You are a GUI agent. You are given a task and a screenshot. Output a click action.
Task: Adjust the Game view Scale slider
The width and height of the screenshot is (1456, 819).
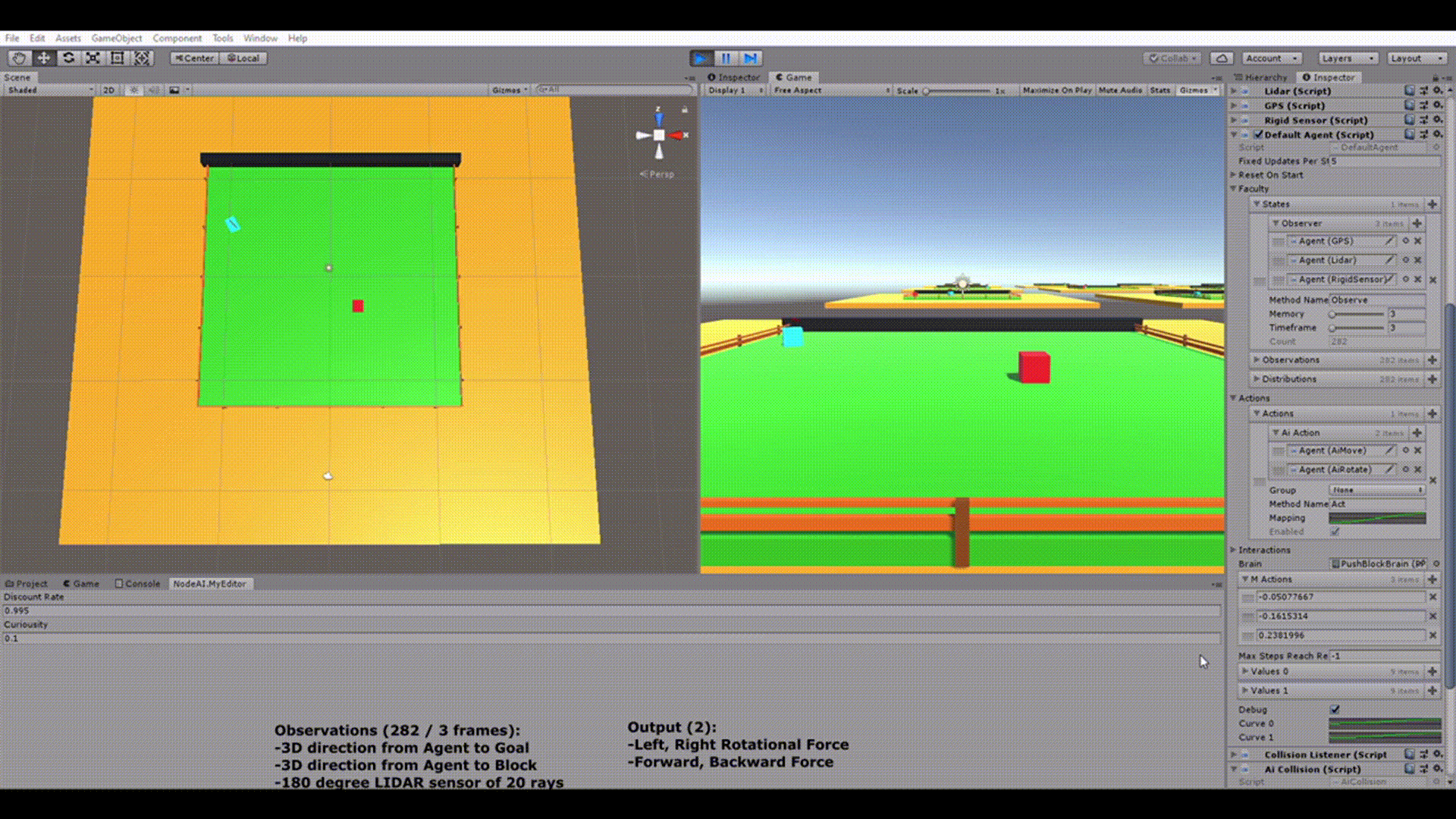tap(957, 91)
